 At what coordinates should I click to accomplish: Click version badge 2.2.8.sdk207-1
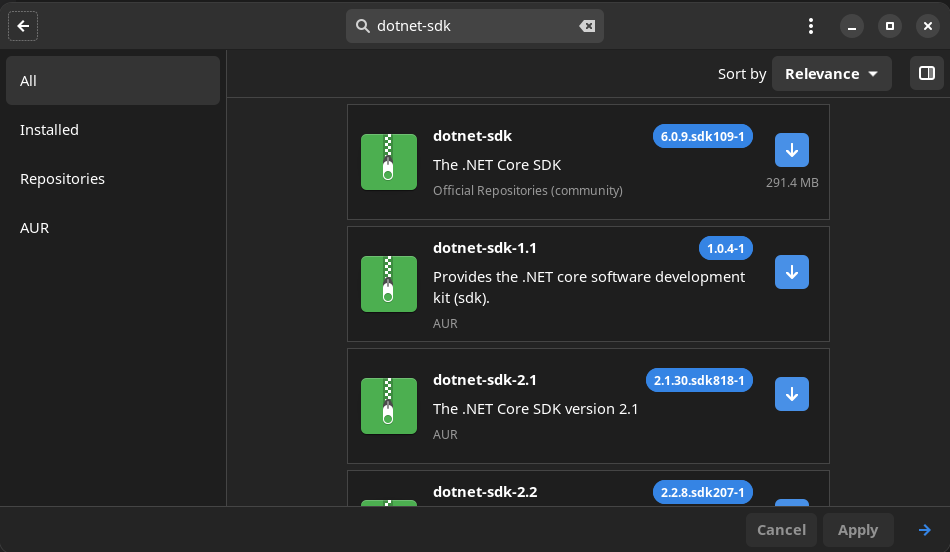coord(702,492)
